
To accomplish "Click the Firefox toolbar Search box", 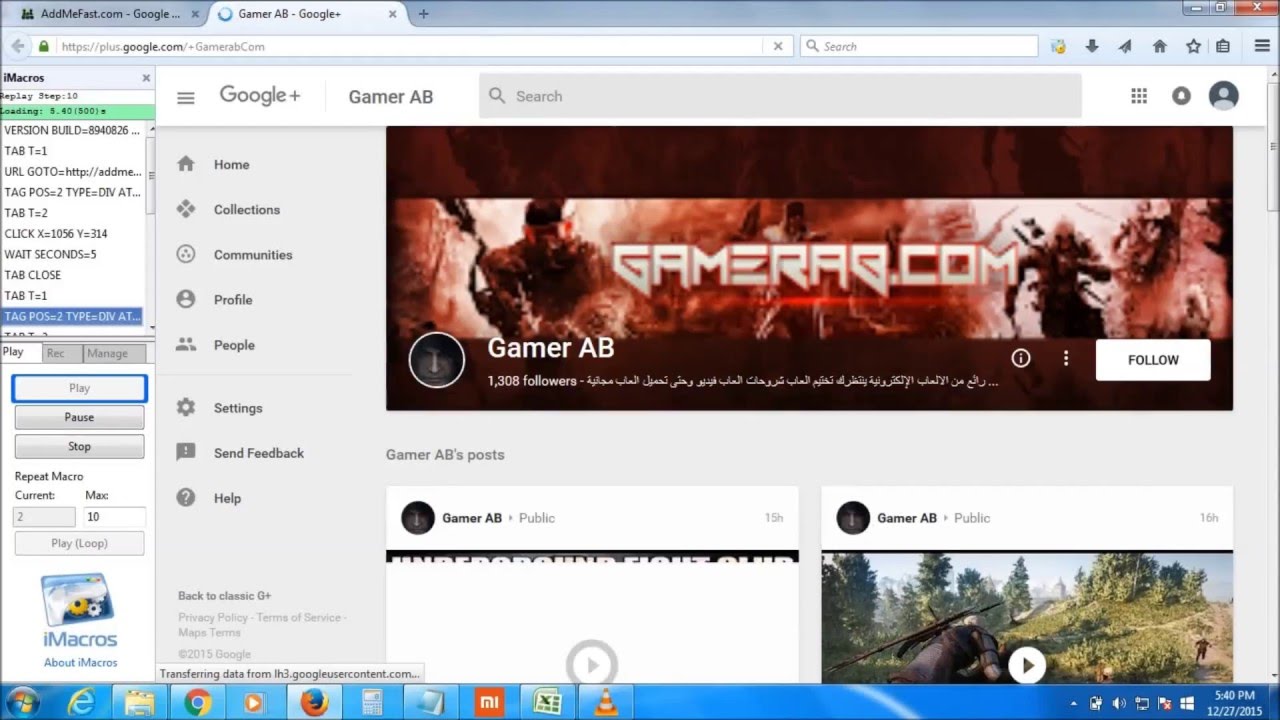I will [x=919, y=46].
